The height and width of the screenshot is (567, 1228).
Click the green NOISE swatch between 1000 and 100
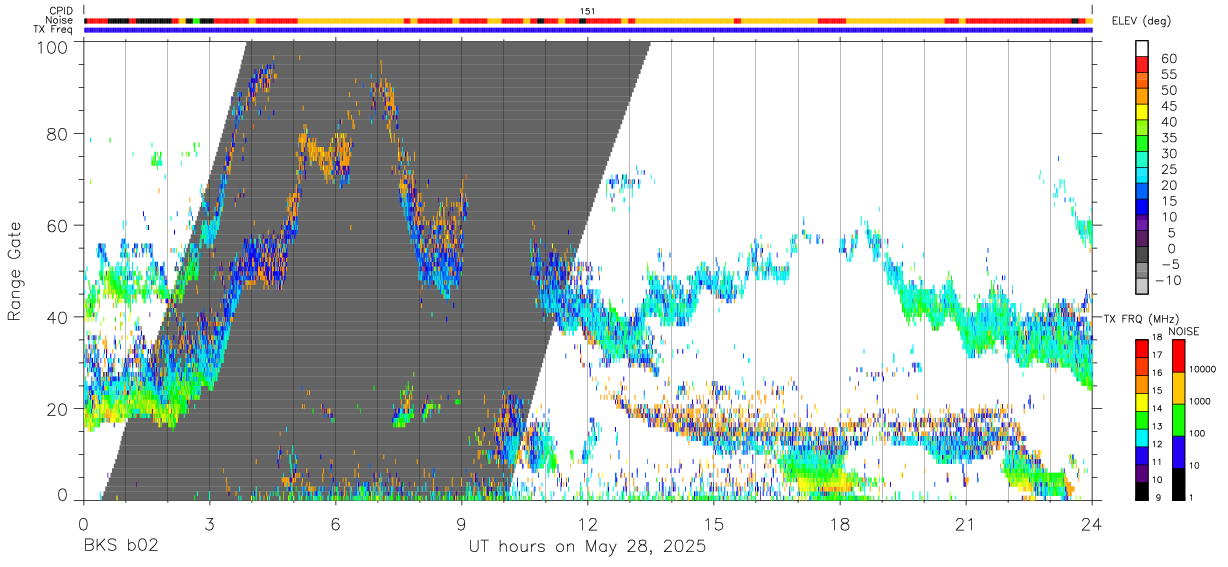pyautogui.click(x=1178, y=419)
